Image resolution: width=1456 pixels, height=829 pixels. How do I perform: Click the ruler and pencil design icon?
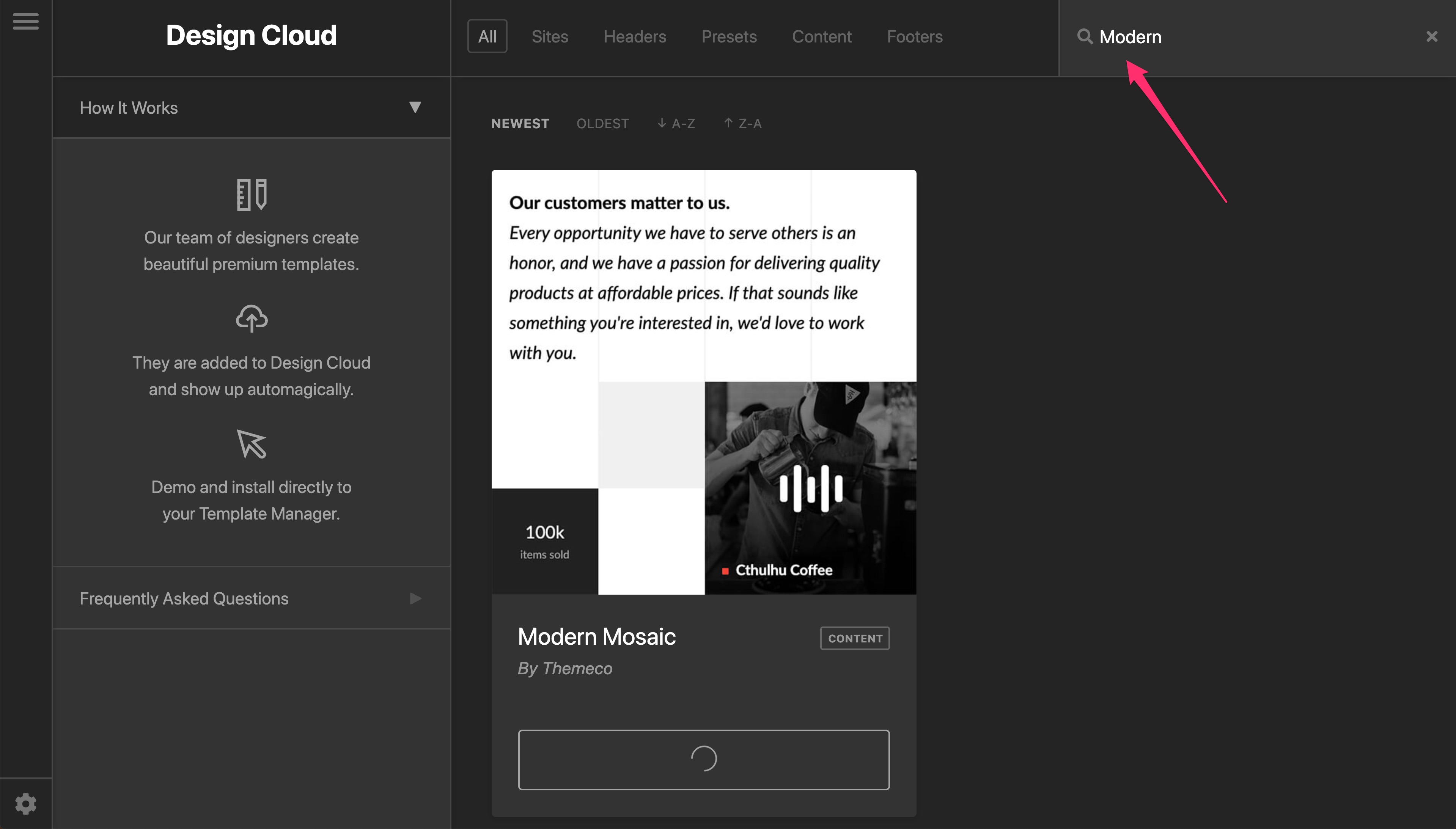252,195
